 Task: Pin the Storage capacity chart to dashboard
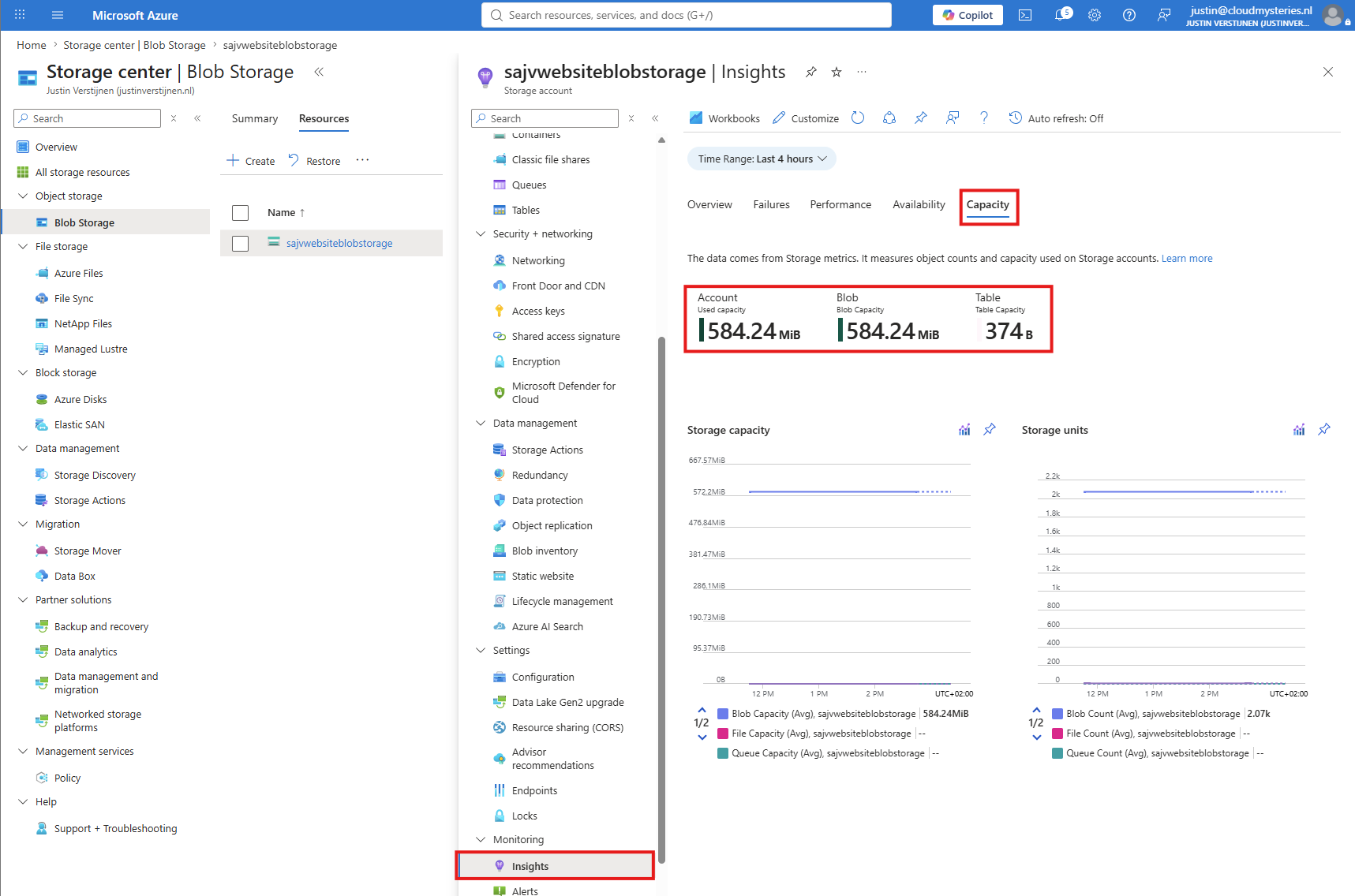(990, 429)
